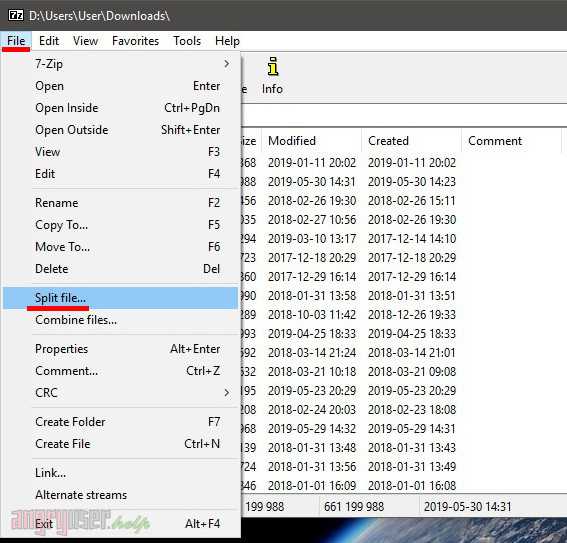The image size is (567, 543).
Task: Choose Exit from the File menu
Action: coord(121,524)
